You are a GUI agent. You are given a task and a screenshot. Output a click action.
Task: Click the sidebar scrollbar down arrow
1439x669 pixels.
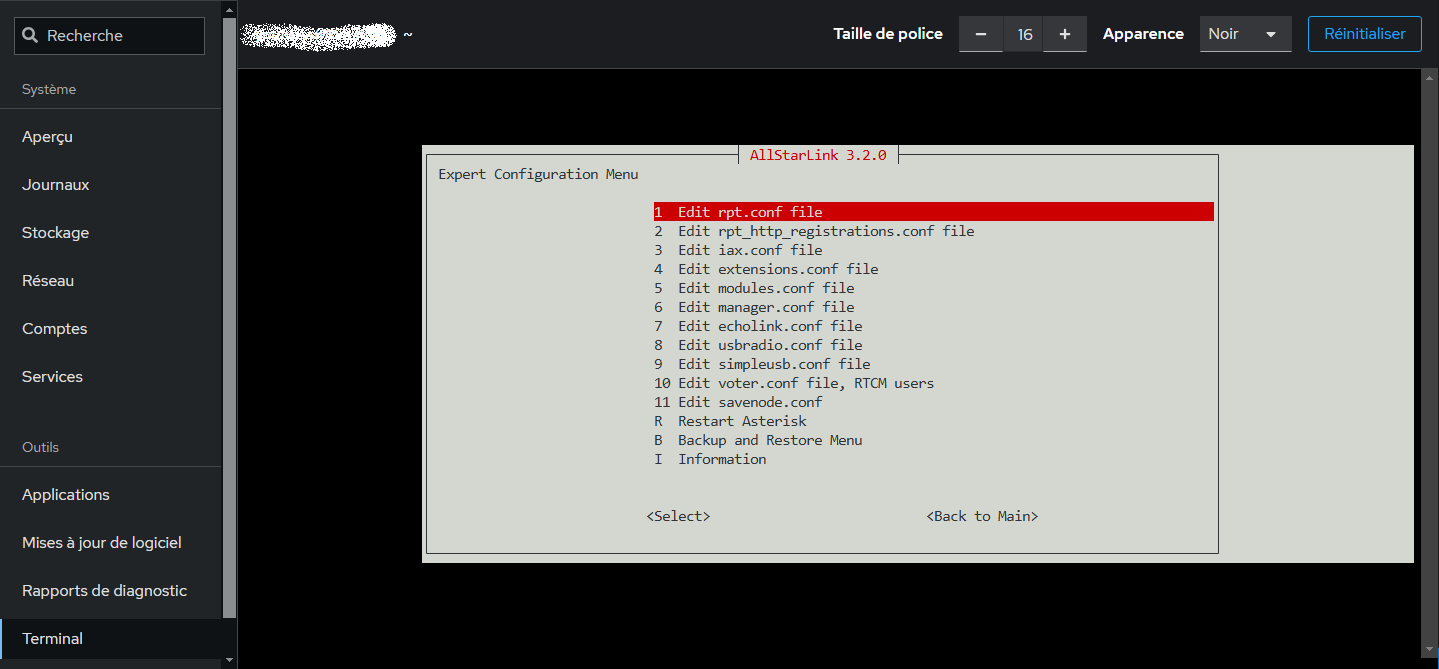point(230,660)
